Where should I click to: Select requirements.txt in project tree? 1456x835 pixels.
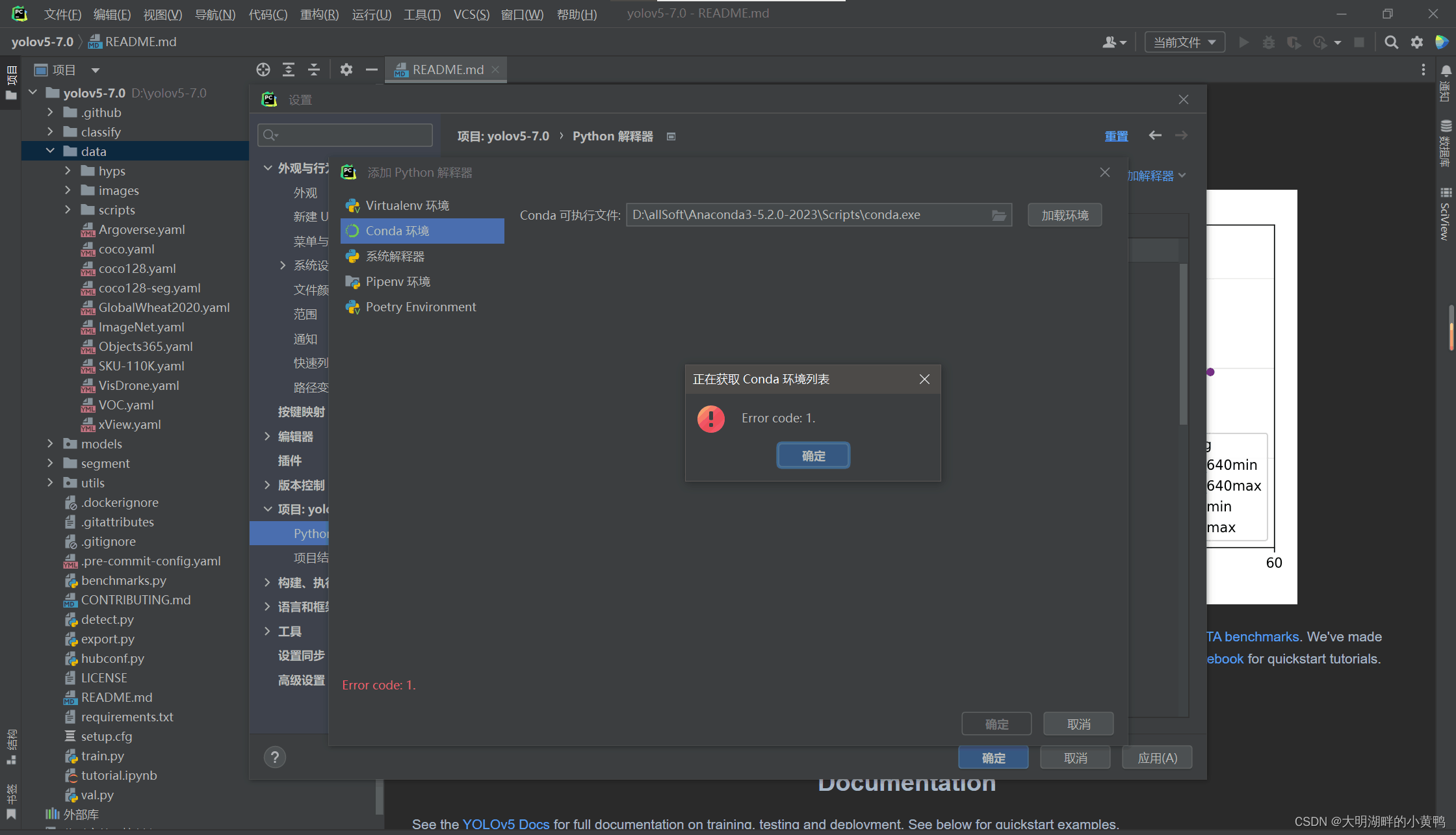click(x=127, y=717)
